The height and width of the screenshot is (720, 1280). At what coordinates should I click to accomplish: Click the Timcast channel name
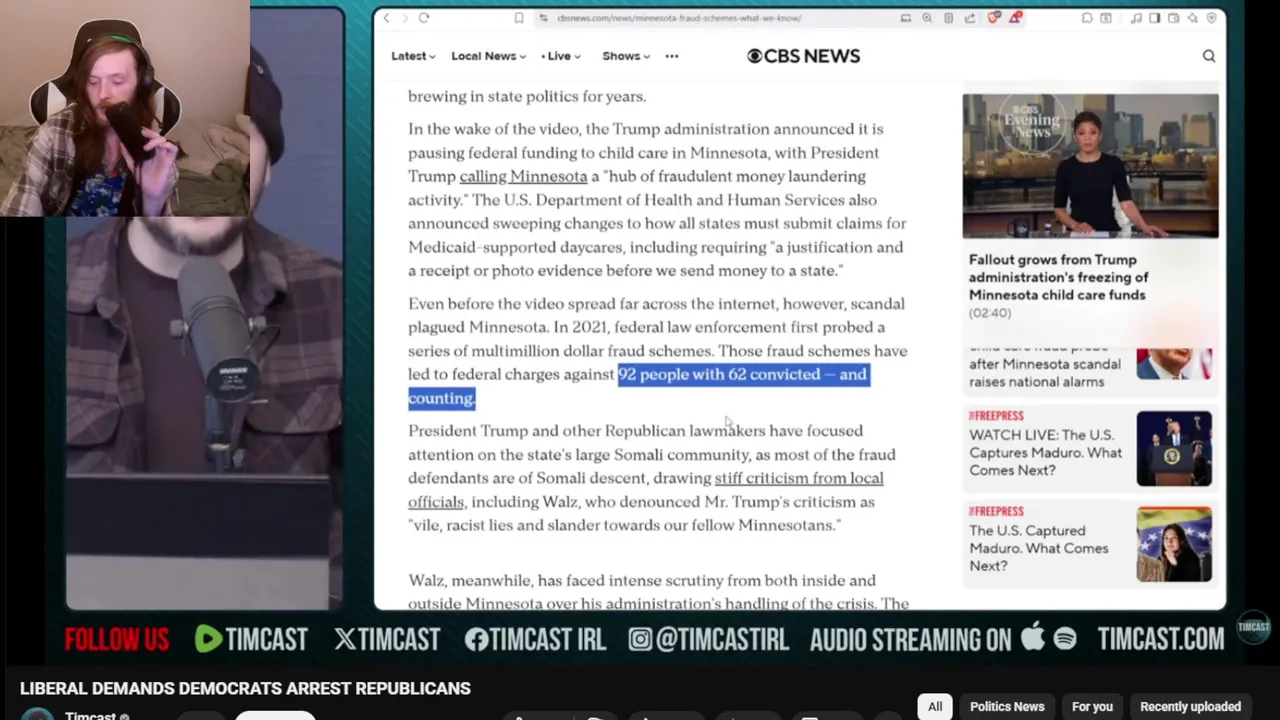click(90, 715)
